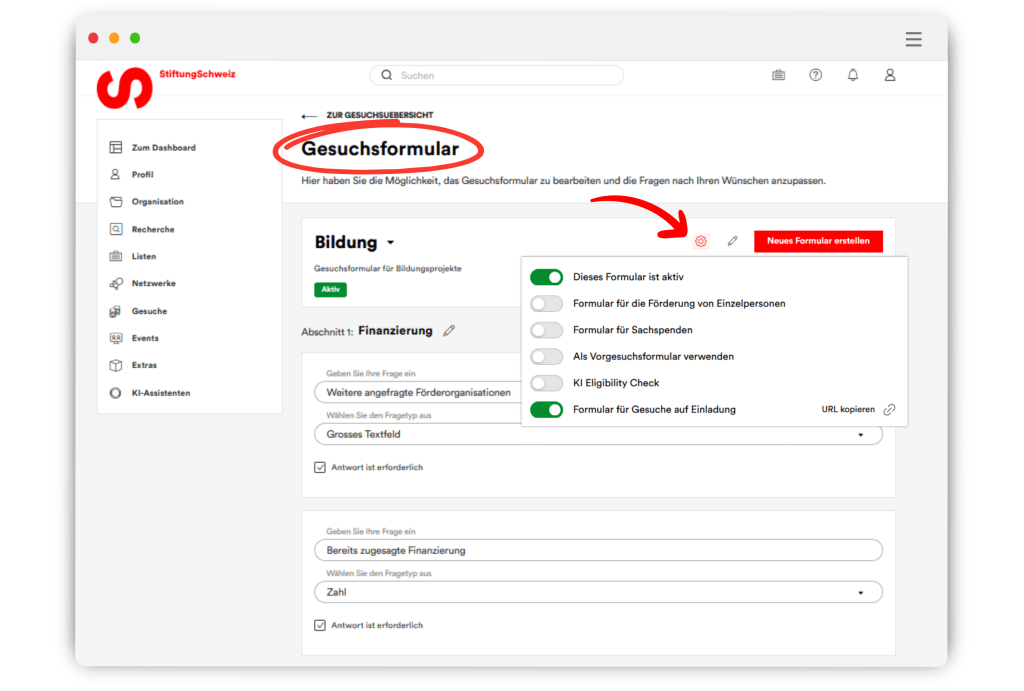Open the help question mark icon

[x=816, y=75]
